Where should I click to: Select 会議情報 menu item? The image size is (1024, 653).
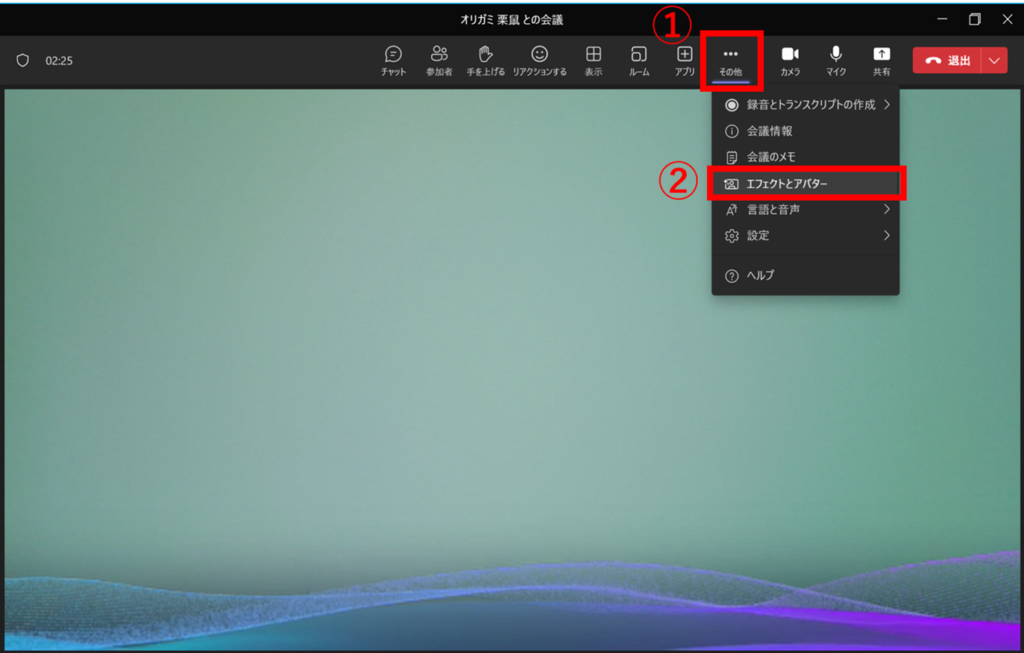tap(770, 131)
